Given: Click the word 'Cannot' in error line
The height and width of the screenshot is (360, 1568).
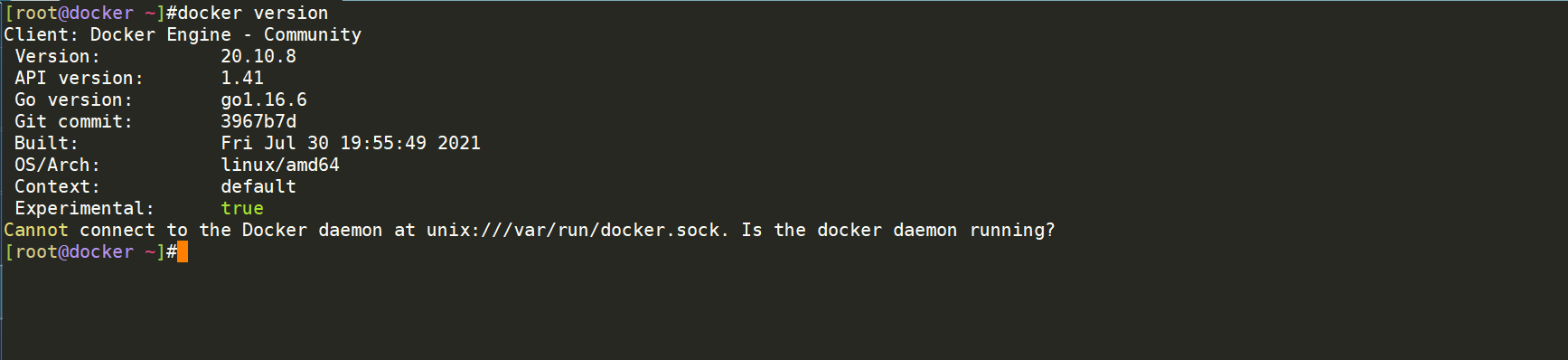Looking at the screenshot, I should 36,230.
